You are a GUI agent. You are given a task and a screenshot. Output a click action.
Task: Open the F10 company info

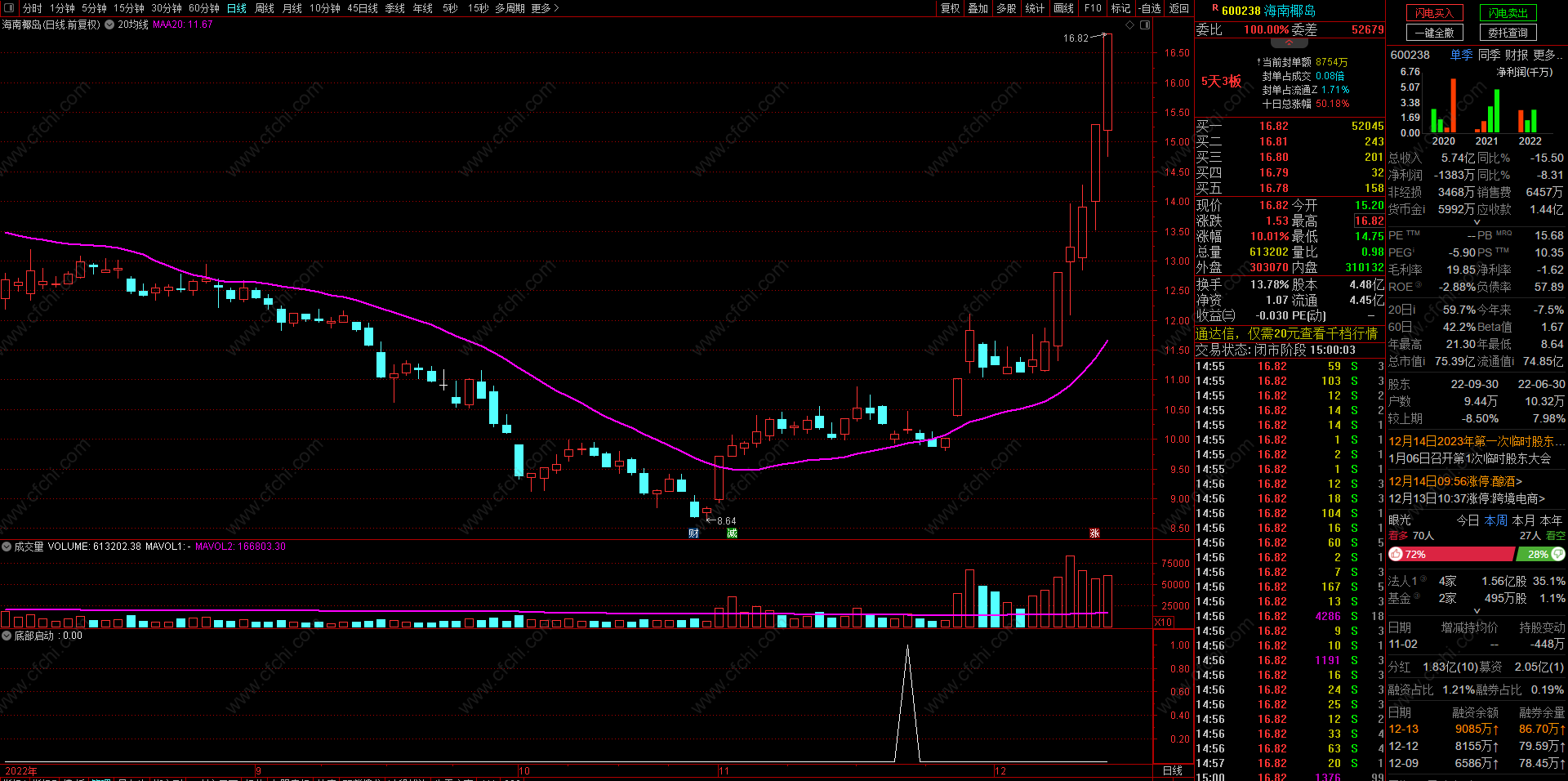[1093, 8]
